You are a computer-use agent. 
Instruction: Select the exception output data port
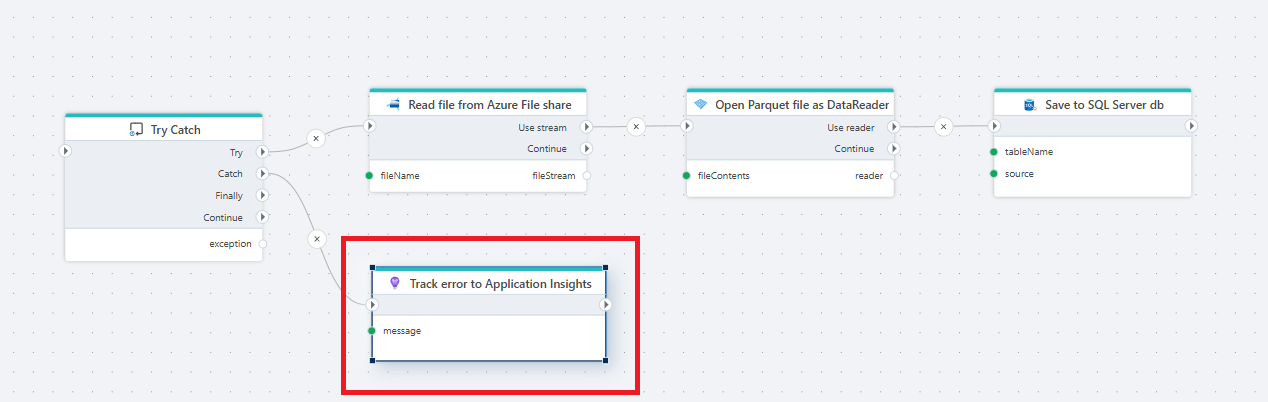[x=263, y=244]
